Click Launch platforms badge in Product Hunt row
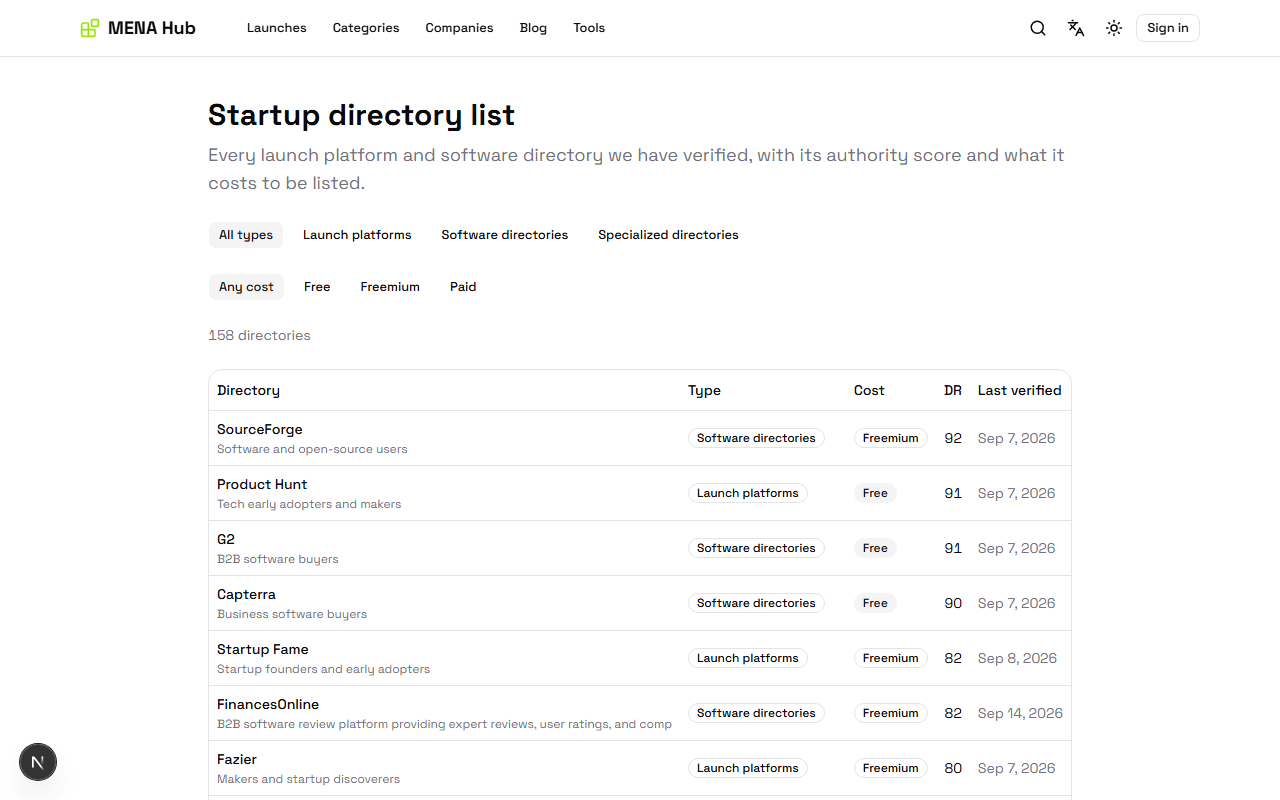Viewport: 1280px width, 800px height. point(748,493)
